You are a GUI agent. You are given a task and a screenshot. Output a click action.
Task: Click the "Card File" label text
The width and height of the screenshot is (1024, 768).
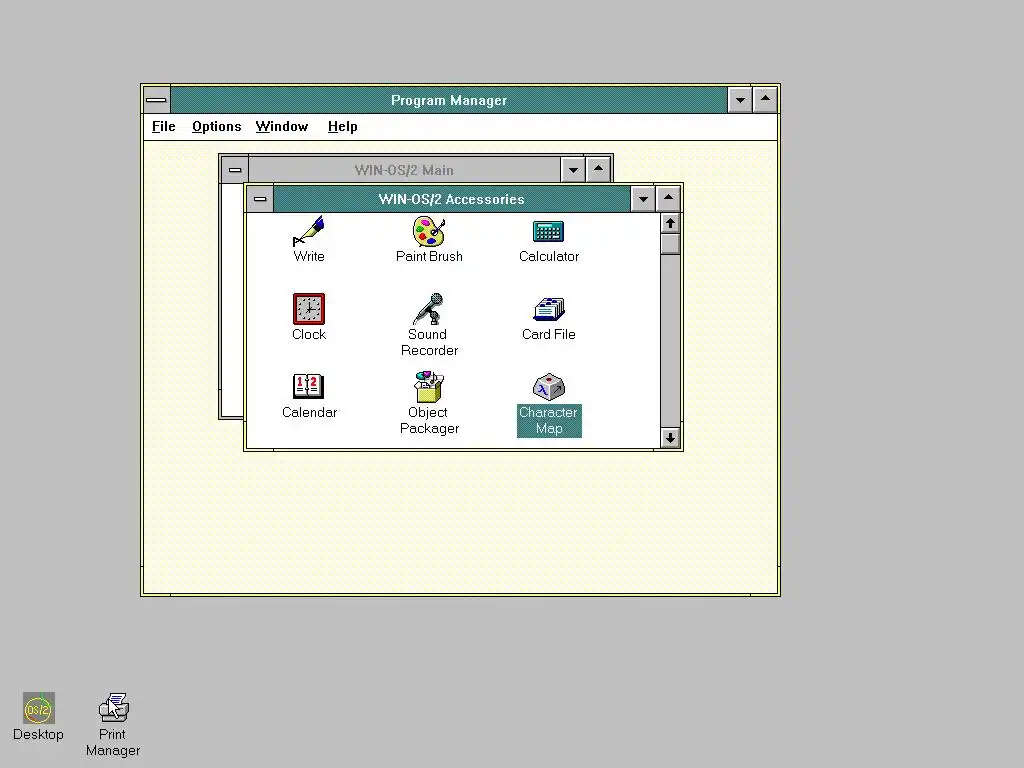coord(549,334)
